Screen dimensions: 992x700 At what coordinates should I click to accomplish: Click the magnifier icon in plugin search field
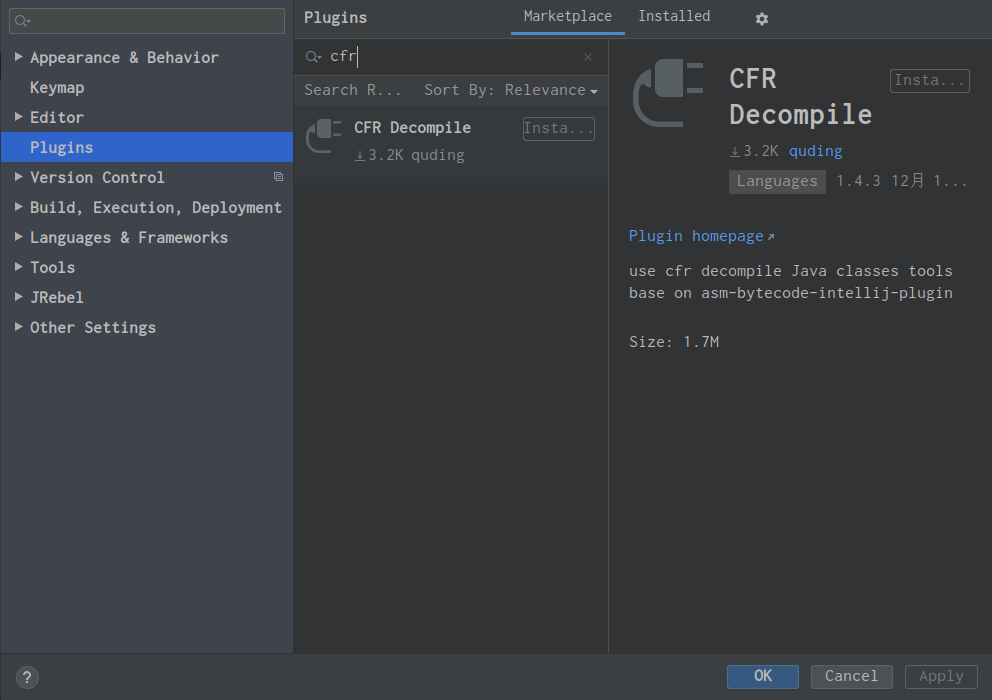(x=313, y=57)
